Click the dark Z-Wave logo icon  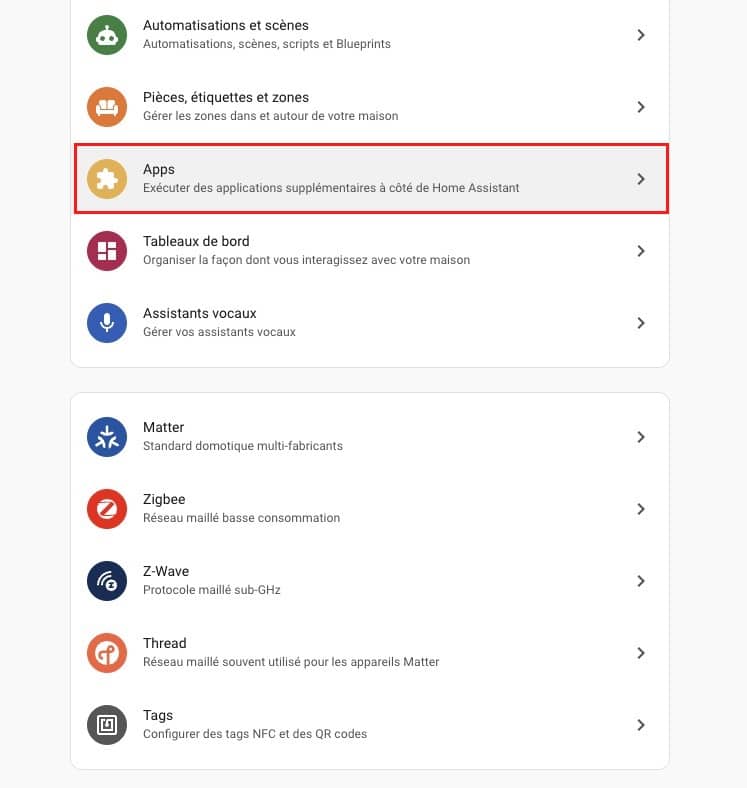pyautogui.click(x=106, y=581)
